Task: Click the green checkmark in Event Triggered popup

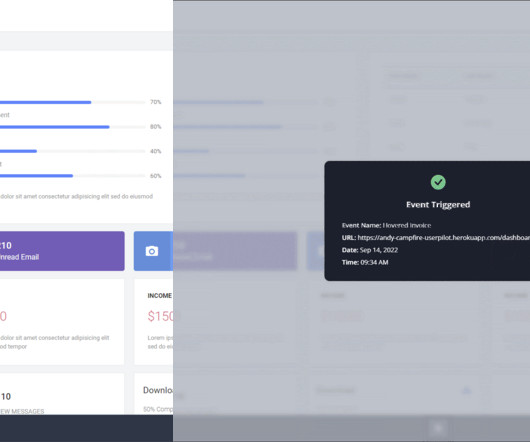Action: click(438, 182)
